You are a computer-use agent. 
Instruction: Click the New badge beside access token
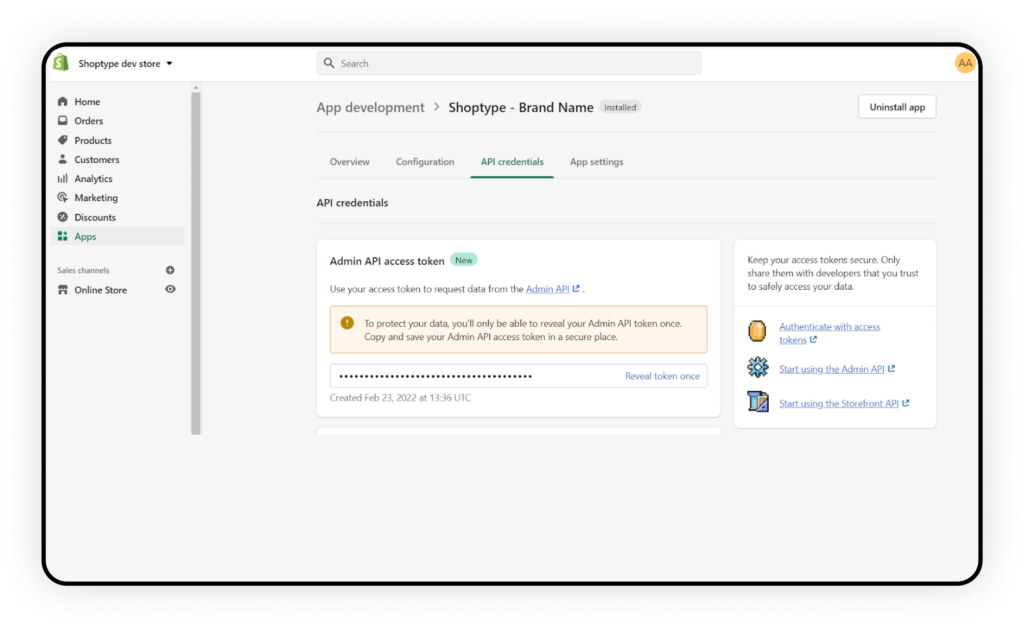(464, 260)
